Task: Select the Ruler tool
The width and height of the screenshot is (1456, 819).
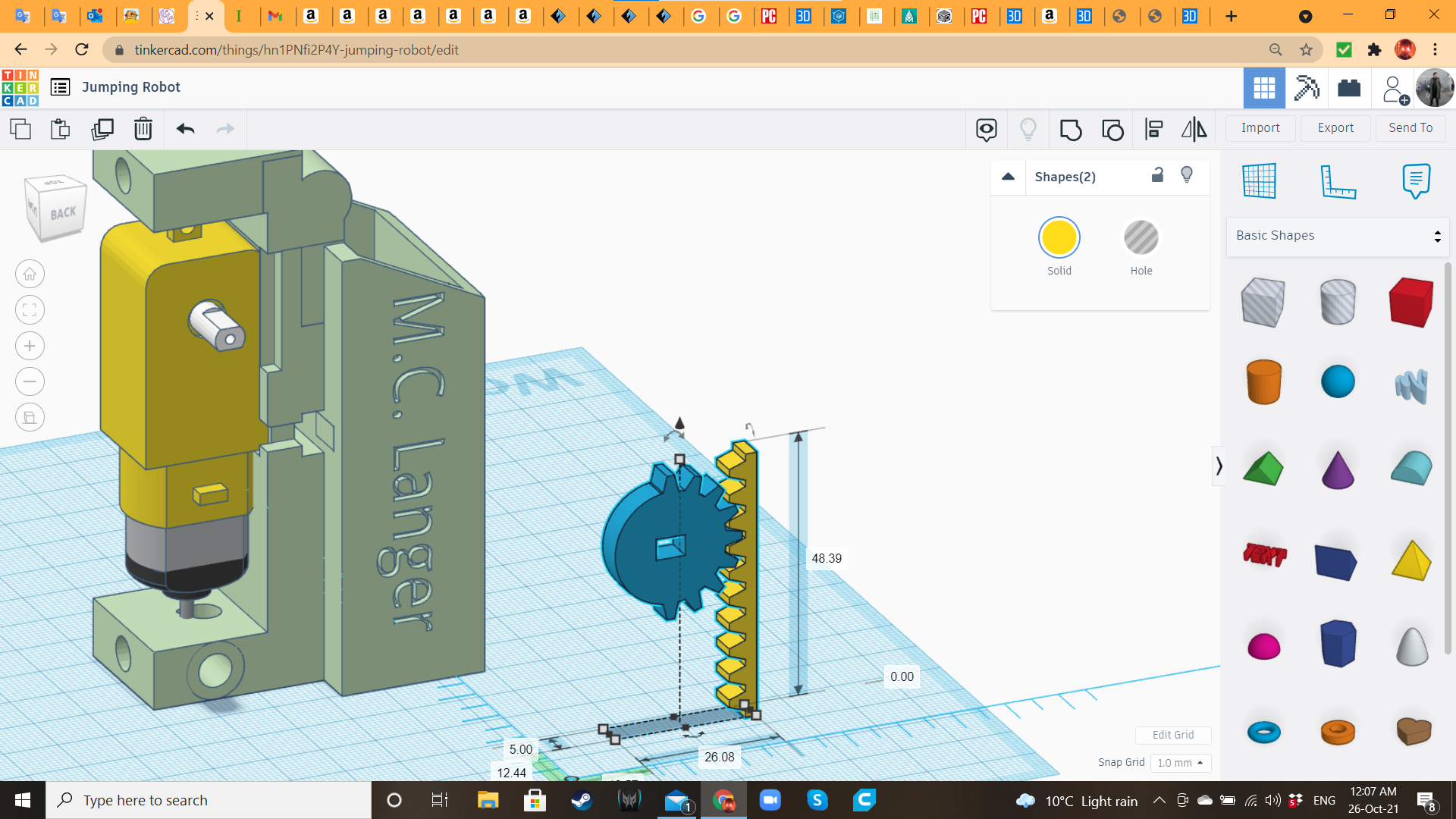Action: tap(1338, 181)
